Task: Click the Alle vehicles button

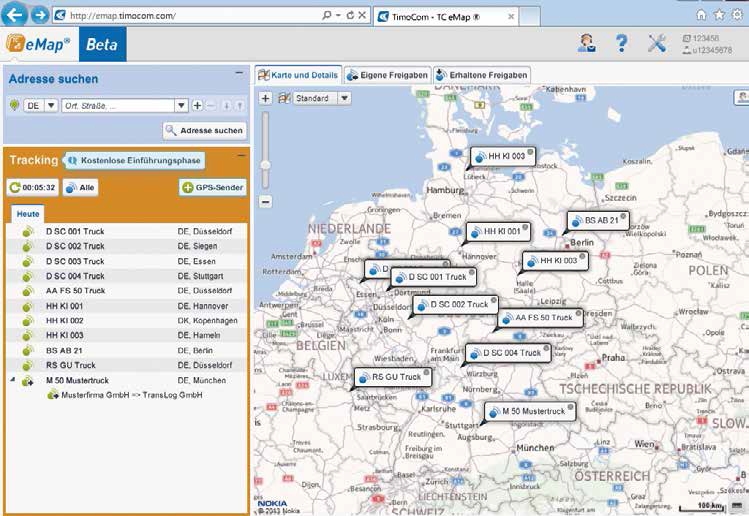Action: click(x=80, y=187)
